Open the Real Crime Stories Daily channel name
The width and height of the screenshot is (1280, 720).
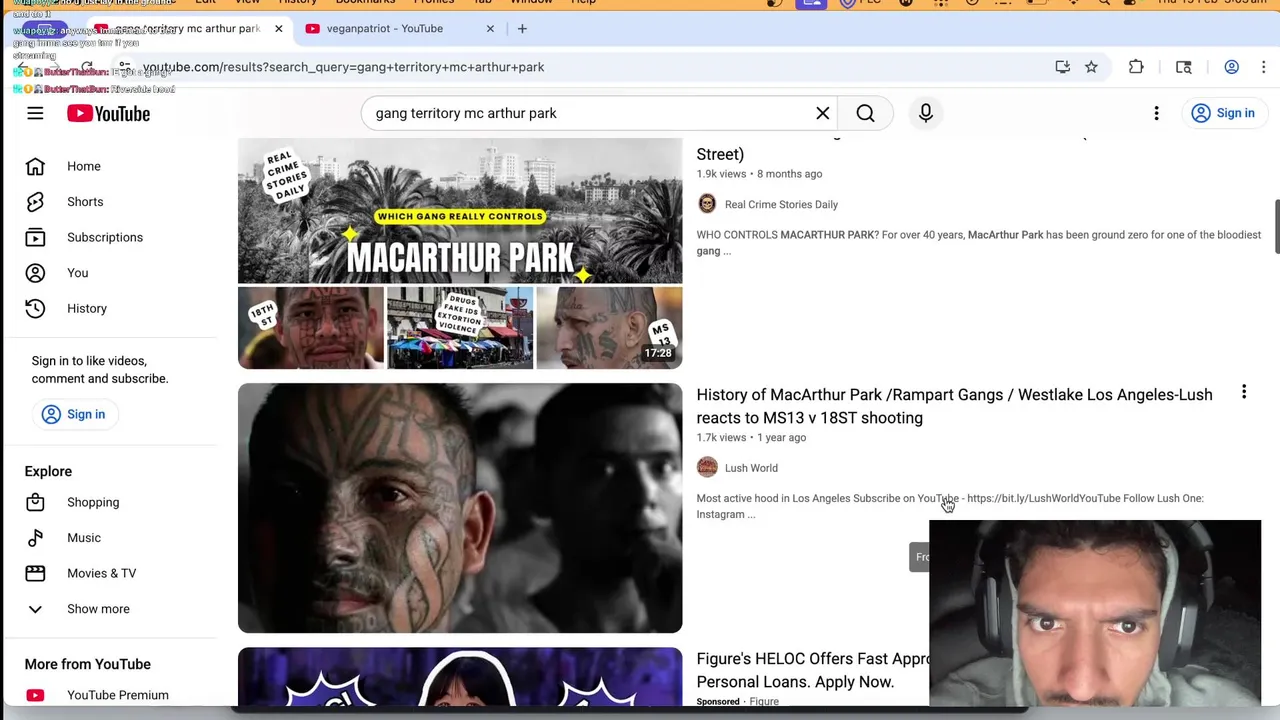781,204
